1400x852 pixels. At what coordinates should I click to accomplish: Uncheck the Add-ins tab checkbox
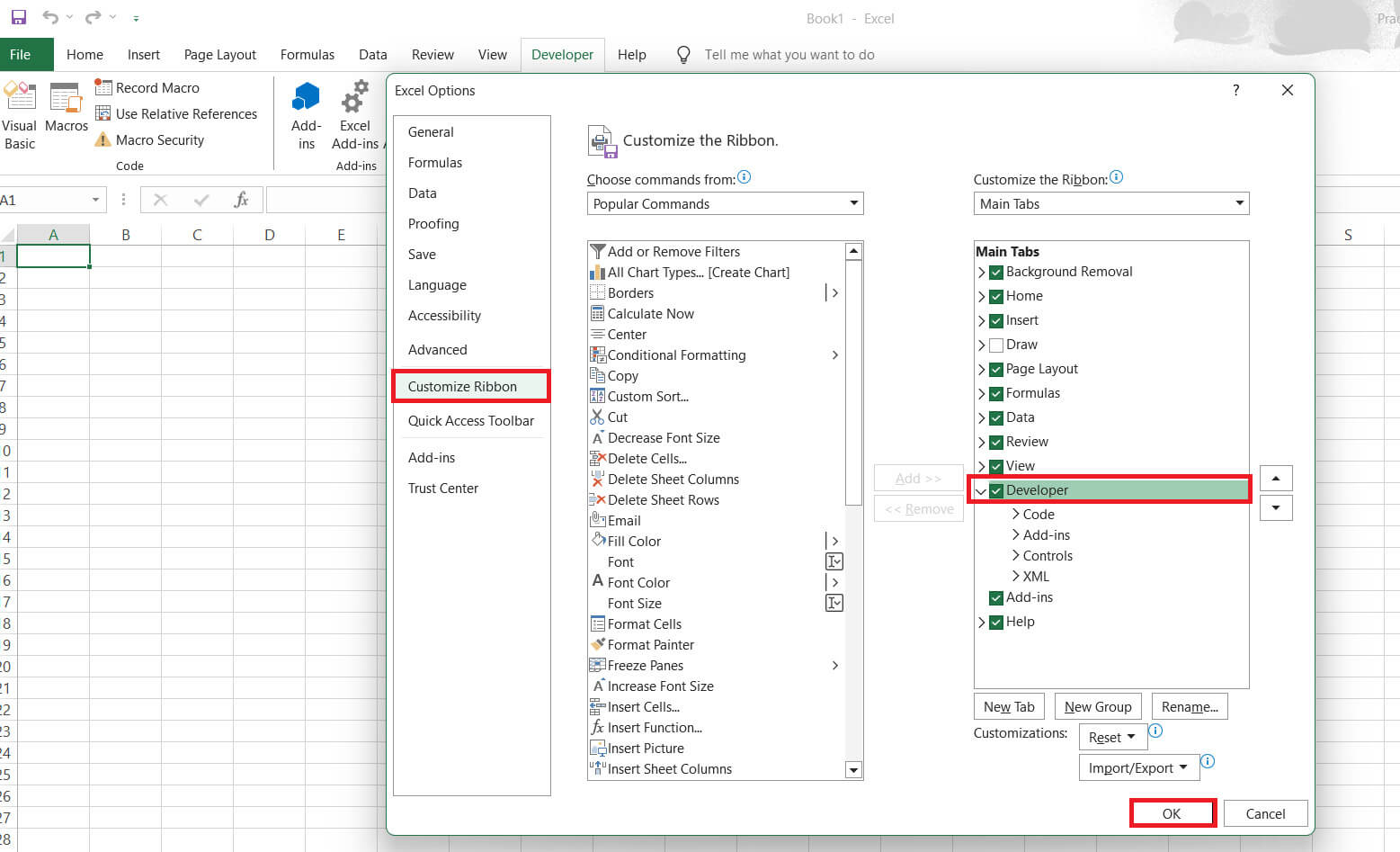click(995, 597)
